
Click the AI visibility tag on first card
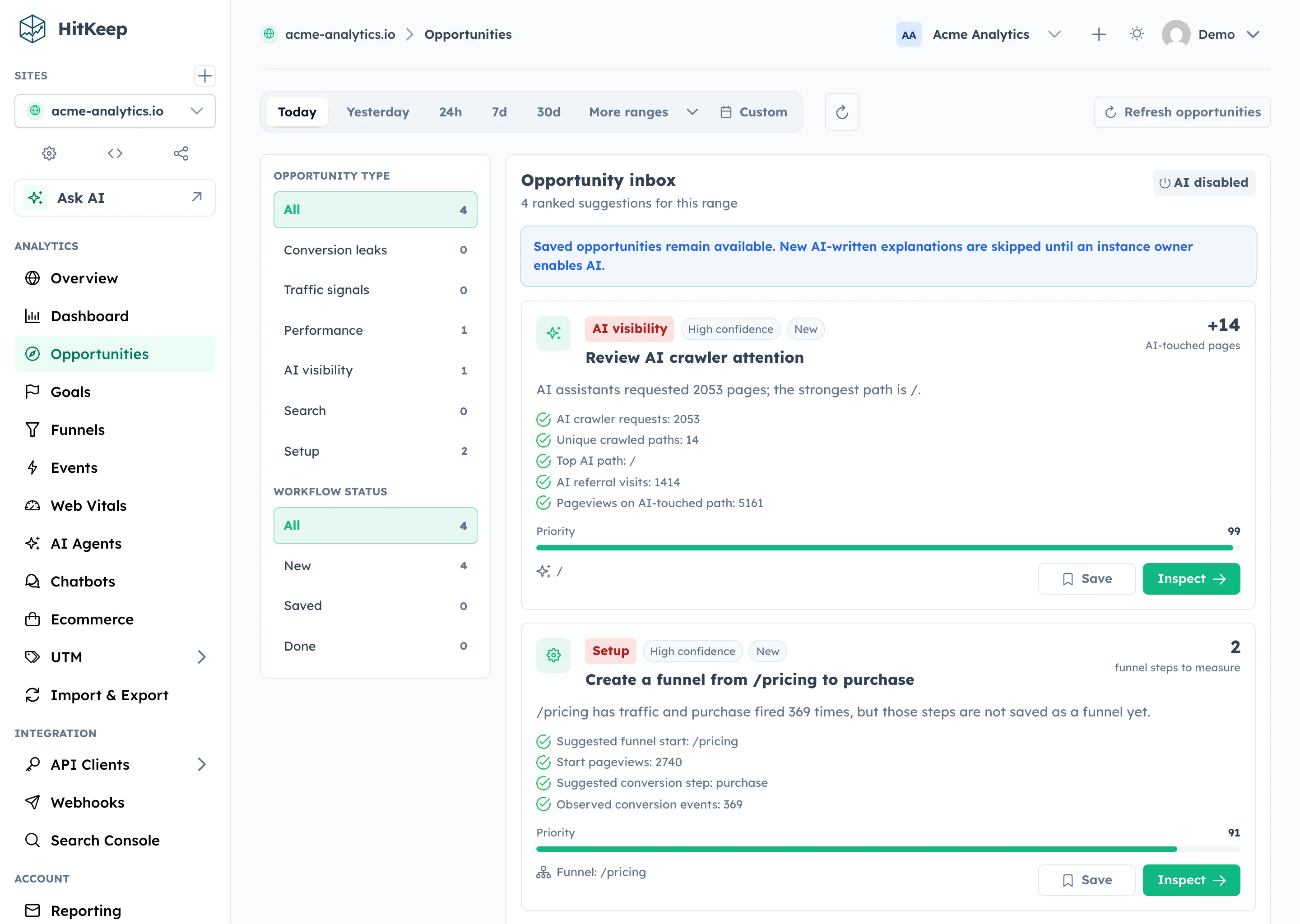tap(629, 329)
